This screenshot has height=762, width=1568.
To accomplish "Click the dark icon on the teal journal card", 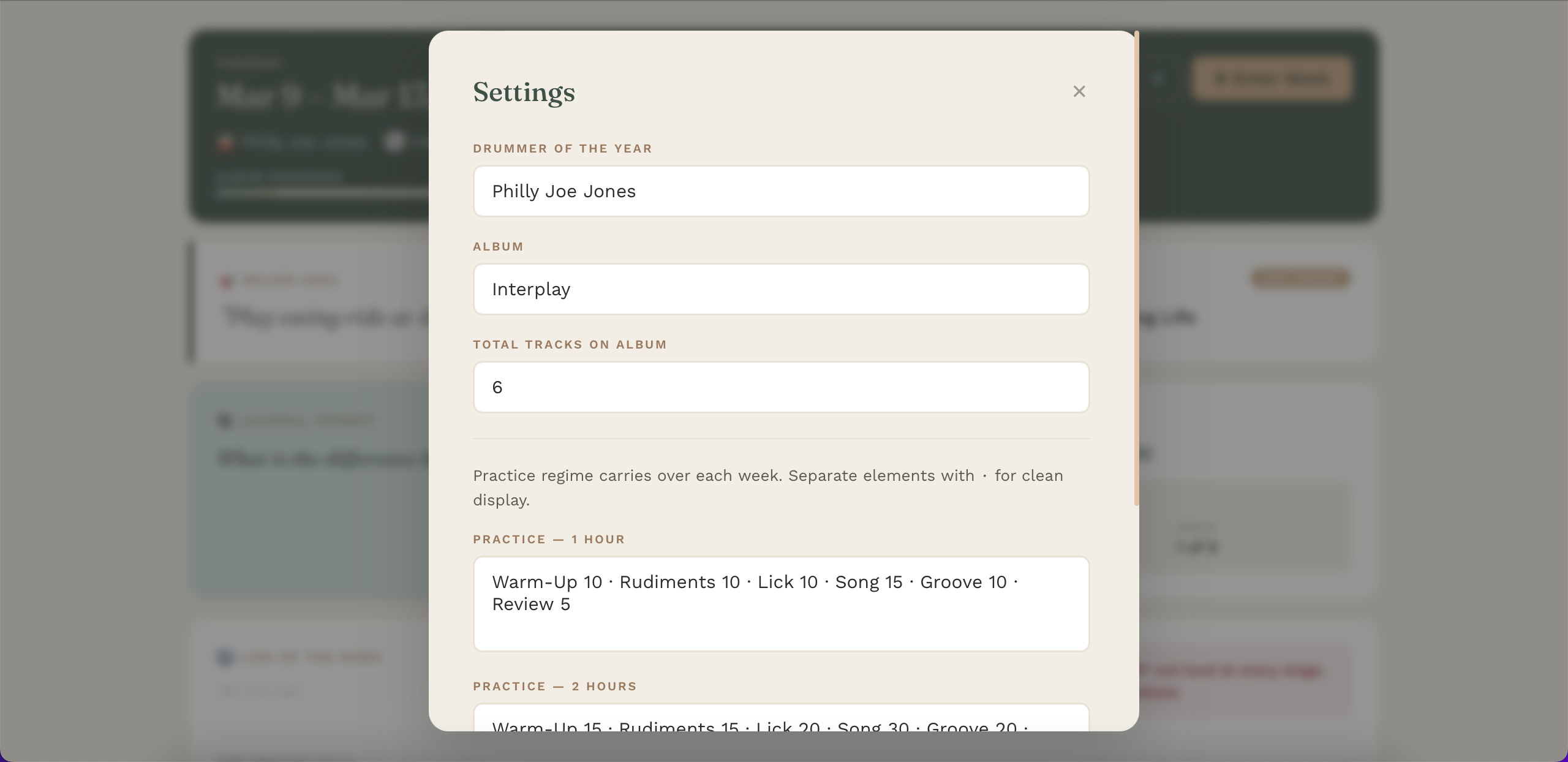I will 225,421.
